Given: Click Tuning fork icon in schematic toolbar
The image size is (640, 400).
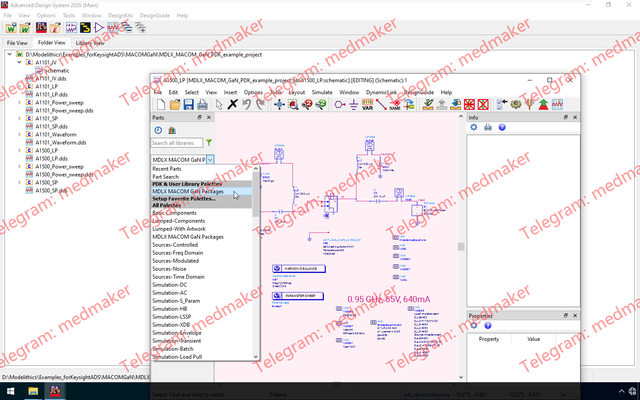Looking at the screenshot, I should pos(529,104).
